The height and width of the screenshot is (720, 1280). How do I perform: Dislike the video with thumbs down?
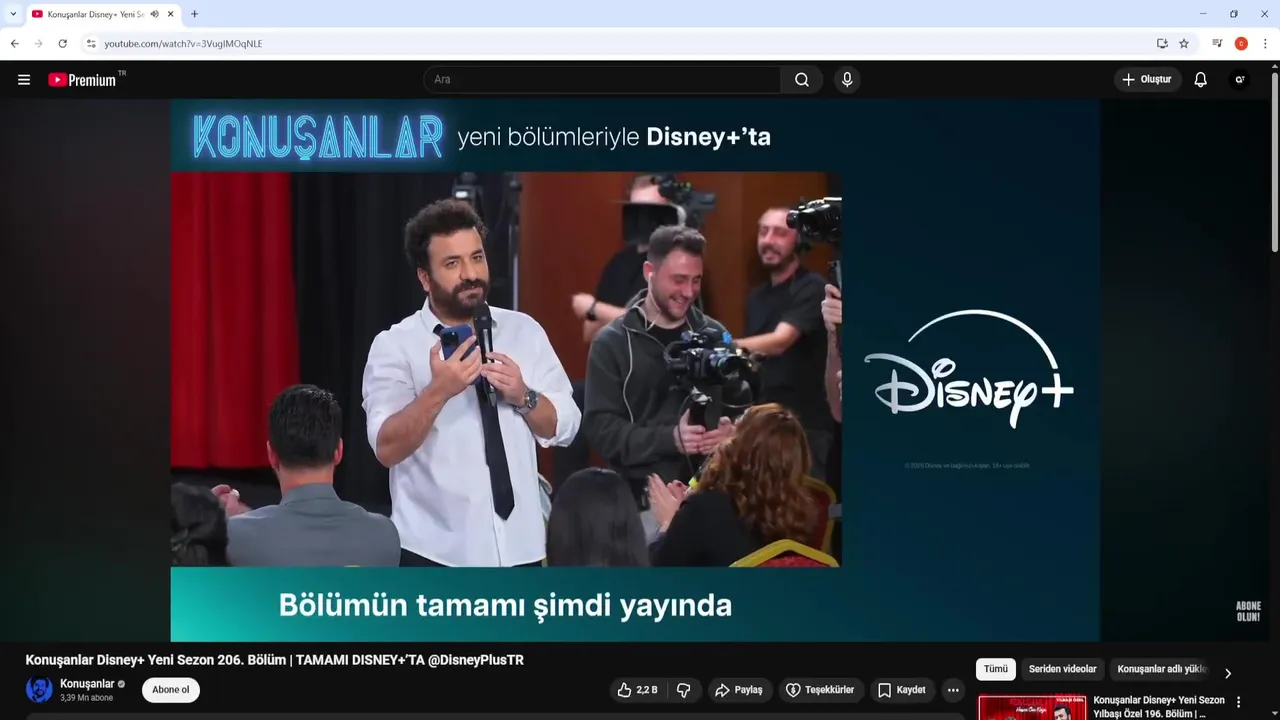click(684, 690)
